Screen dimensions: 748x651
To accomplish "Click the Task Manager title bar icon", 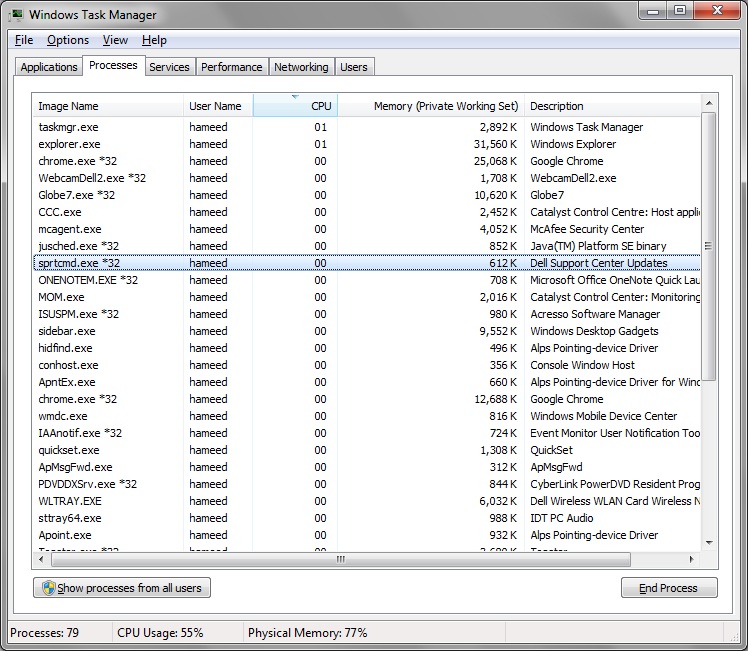I will pos(16,15).
